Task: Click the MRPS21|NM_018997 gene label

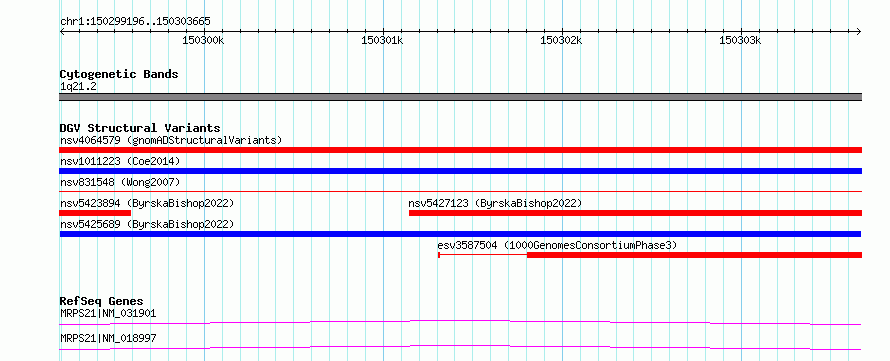Action: pyautogui.click(x=108, y=339)
